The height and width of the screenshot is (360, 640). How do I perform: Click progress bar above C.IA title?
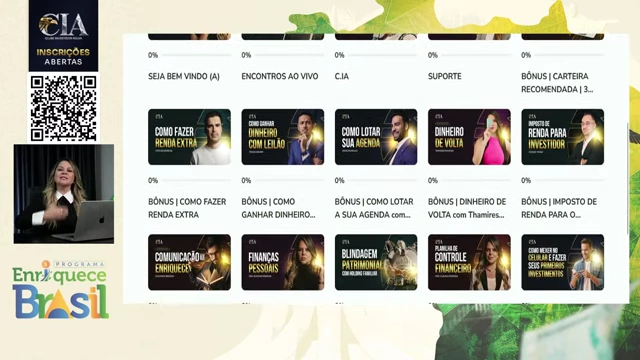[x=382, y=55]
